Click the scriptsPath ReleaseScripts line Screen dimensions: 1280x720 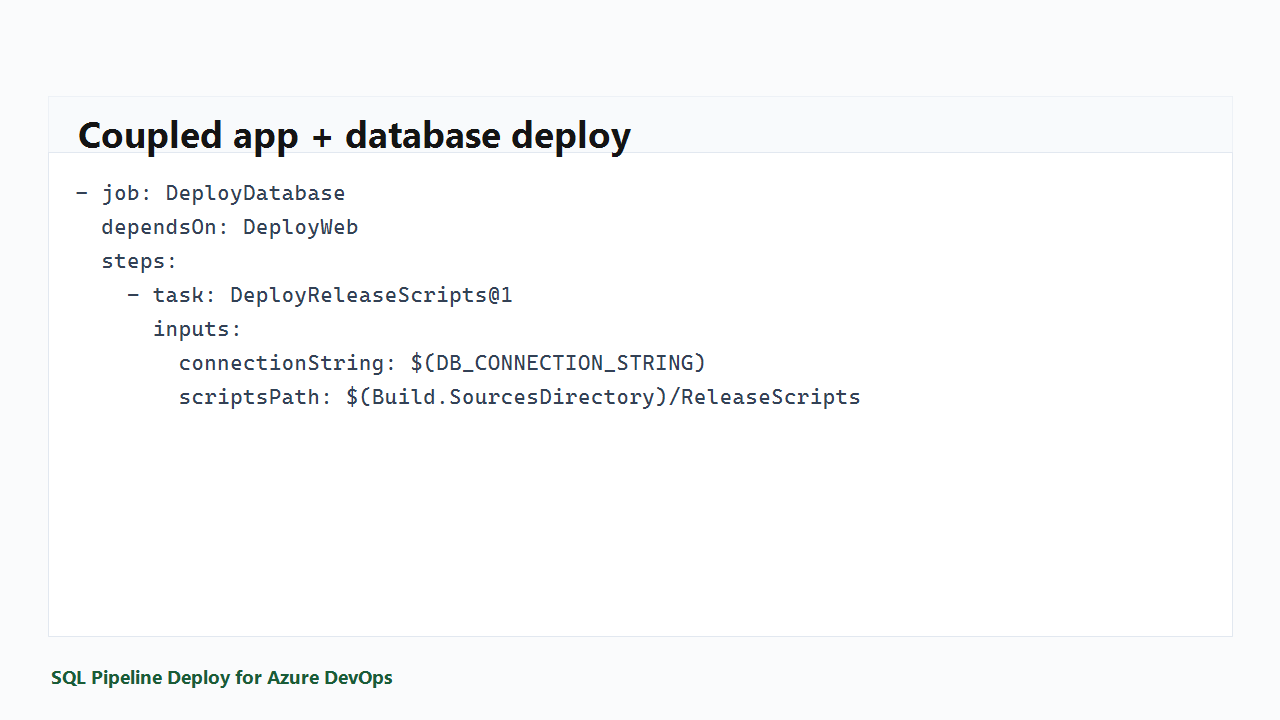coord(520,397)
